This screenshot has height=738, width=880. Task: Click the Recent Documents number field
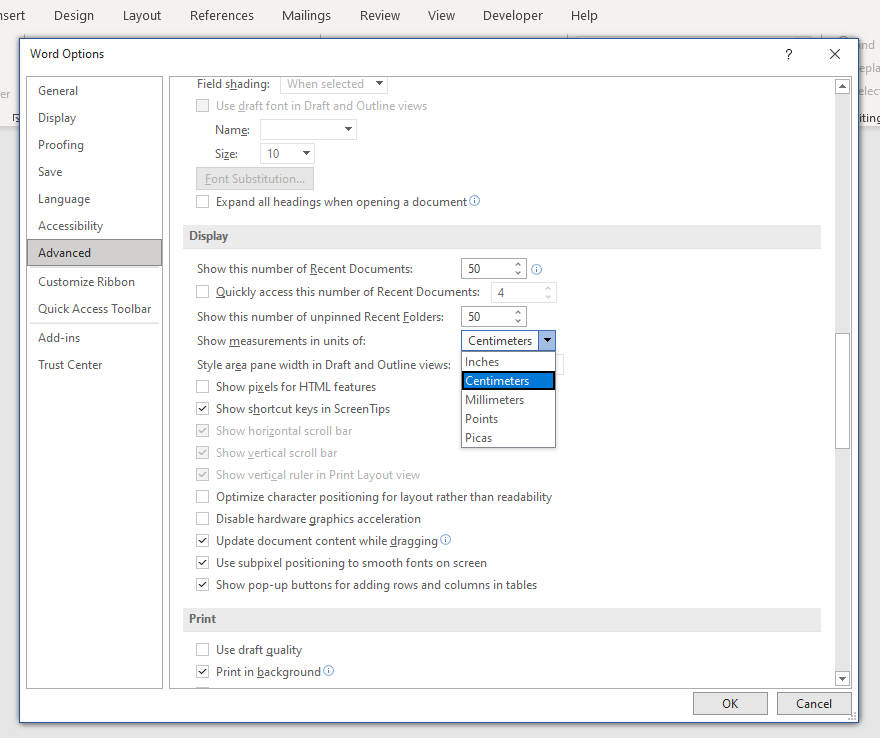click(x=487, y=269)
